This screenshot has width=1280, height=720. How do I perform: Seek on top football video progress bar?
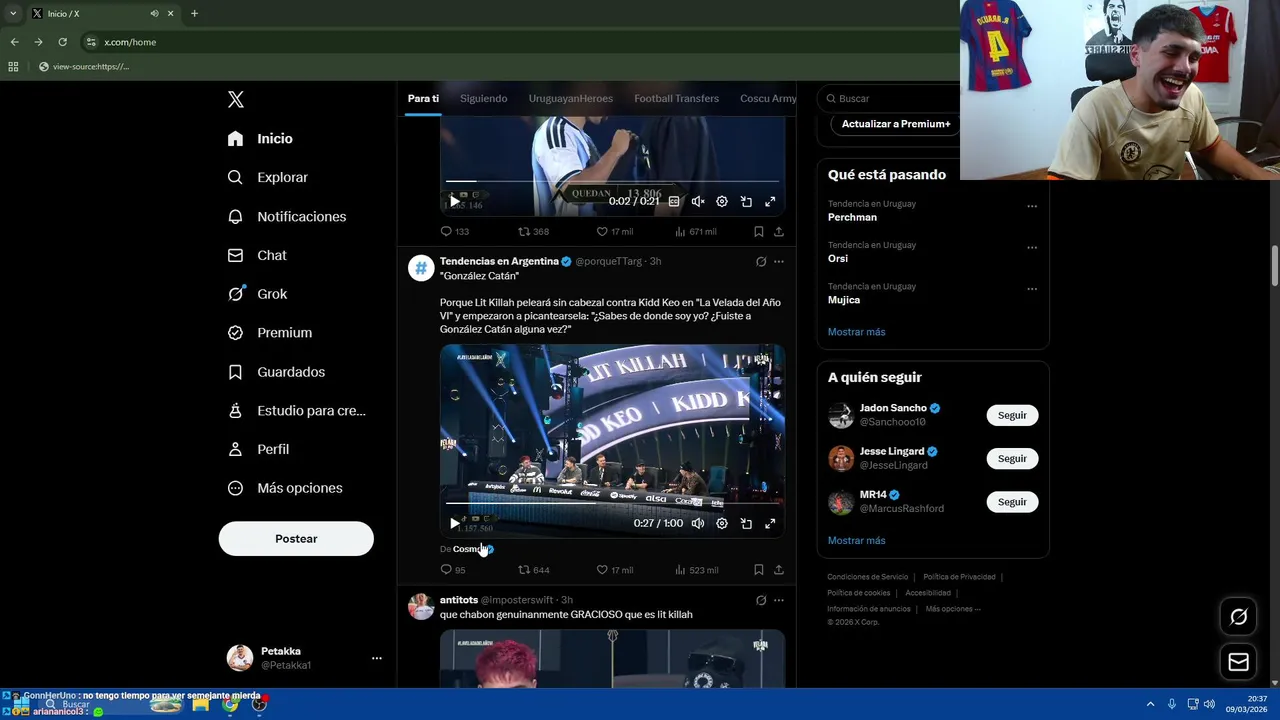[612, 181]
